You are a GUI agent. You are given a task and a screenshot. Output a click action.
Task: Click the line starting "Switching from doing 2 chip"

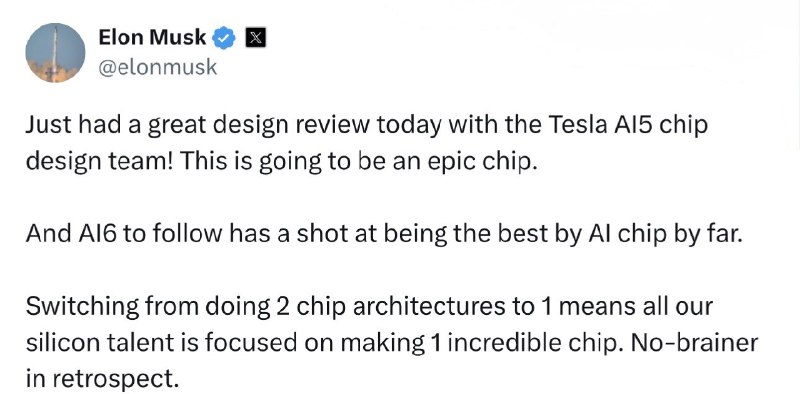[x=369, y=306]
